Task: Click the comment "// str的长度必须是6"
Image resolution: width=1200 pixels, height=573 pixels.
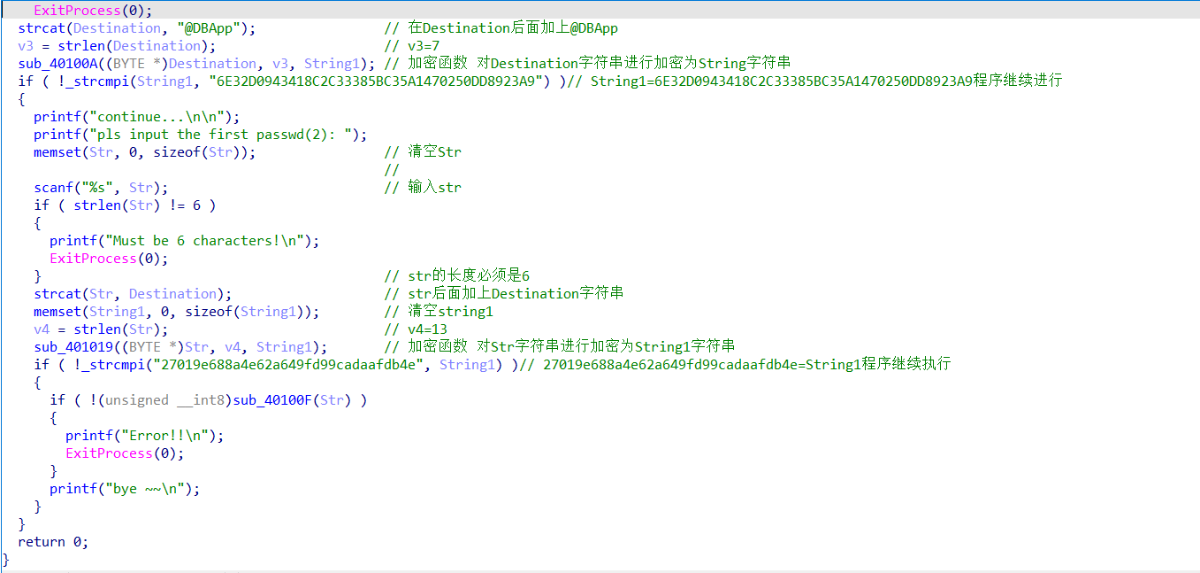Action: (x=457, y=276)
